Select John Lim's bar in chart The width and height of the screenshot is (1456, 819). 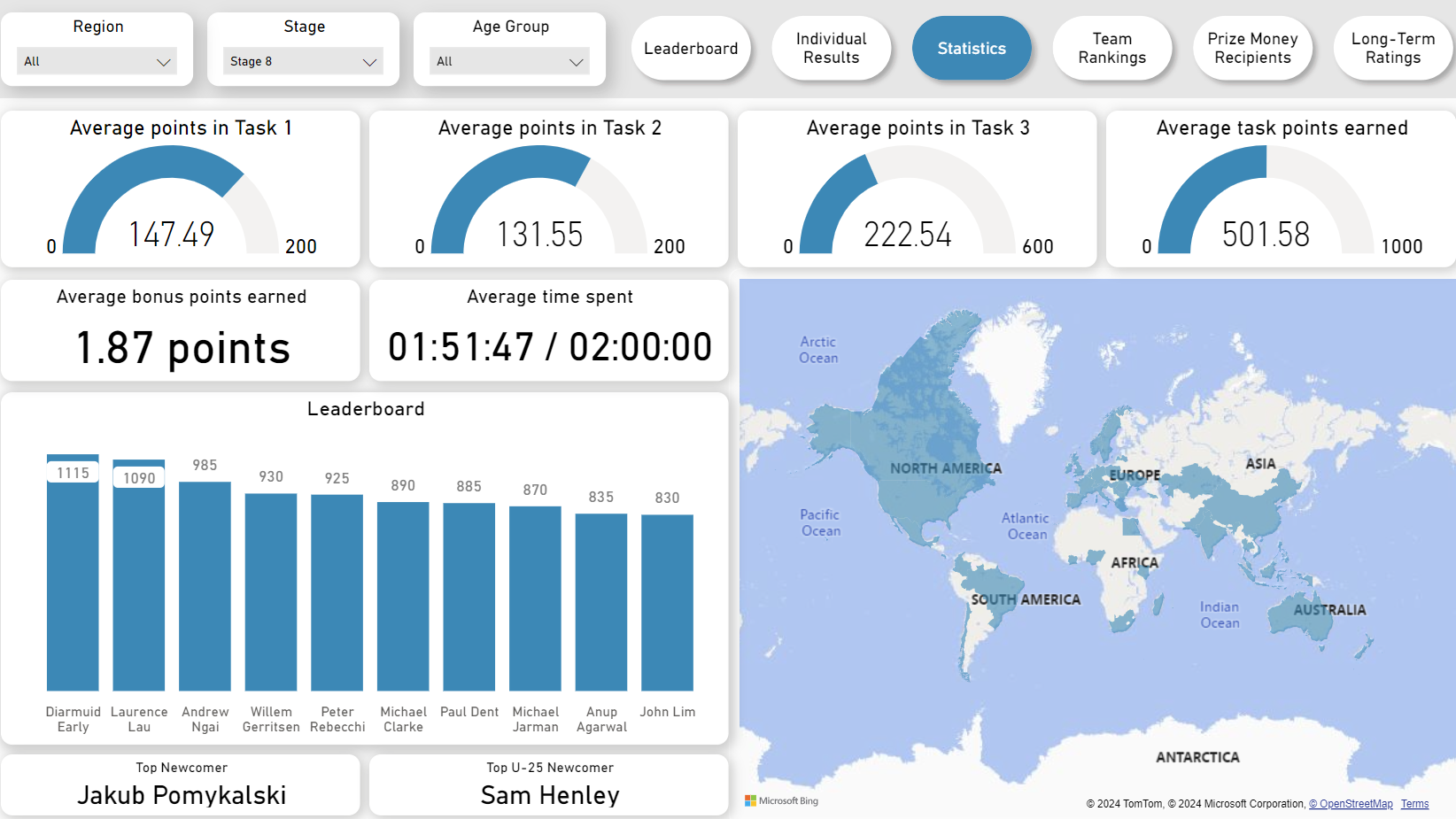[667, 602]
